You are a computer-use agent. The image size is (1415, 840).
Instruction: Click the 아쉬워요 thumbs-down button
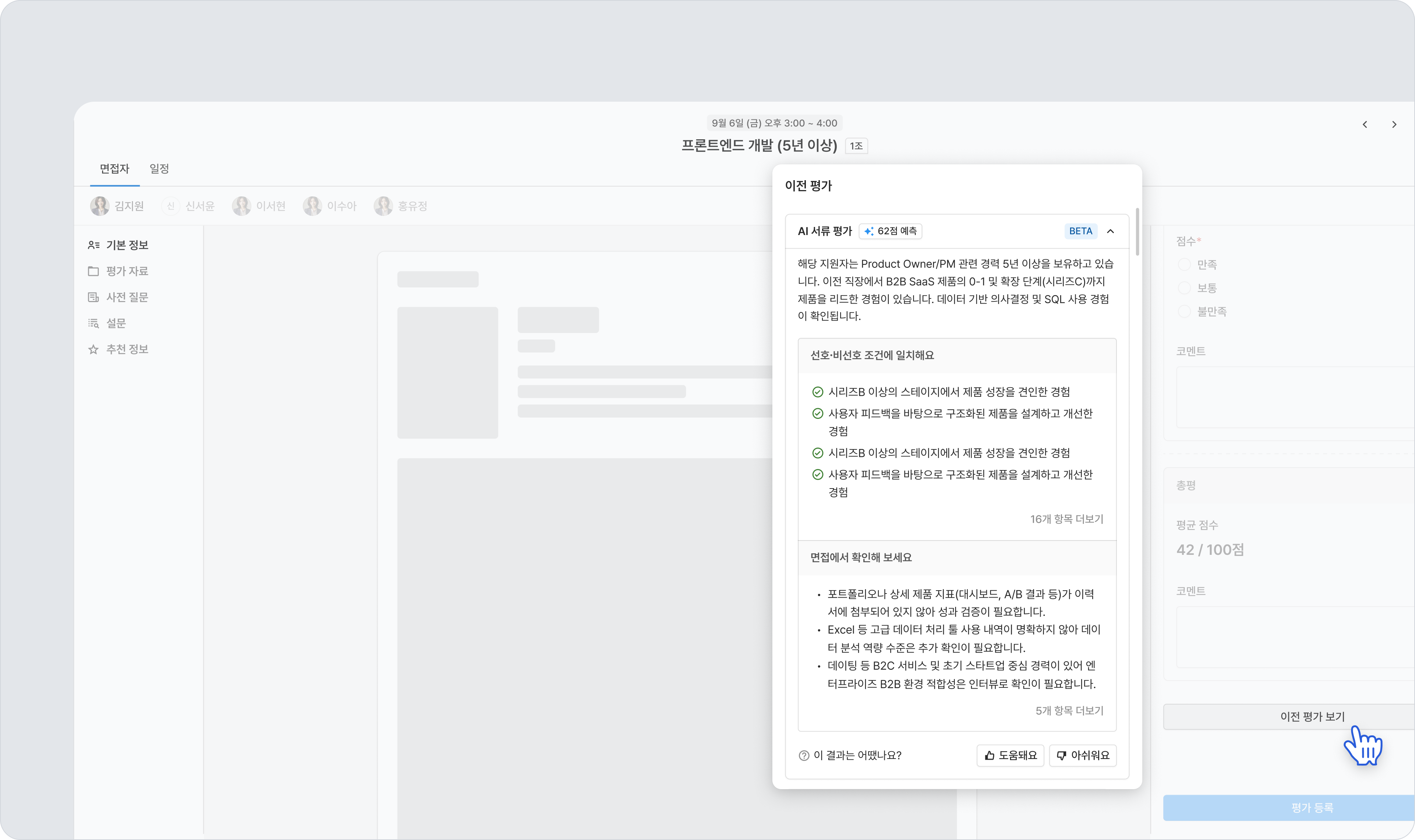(1083, 755)
